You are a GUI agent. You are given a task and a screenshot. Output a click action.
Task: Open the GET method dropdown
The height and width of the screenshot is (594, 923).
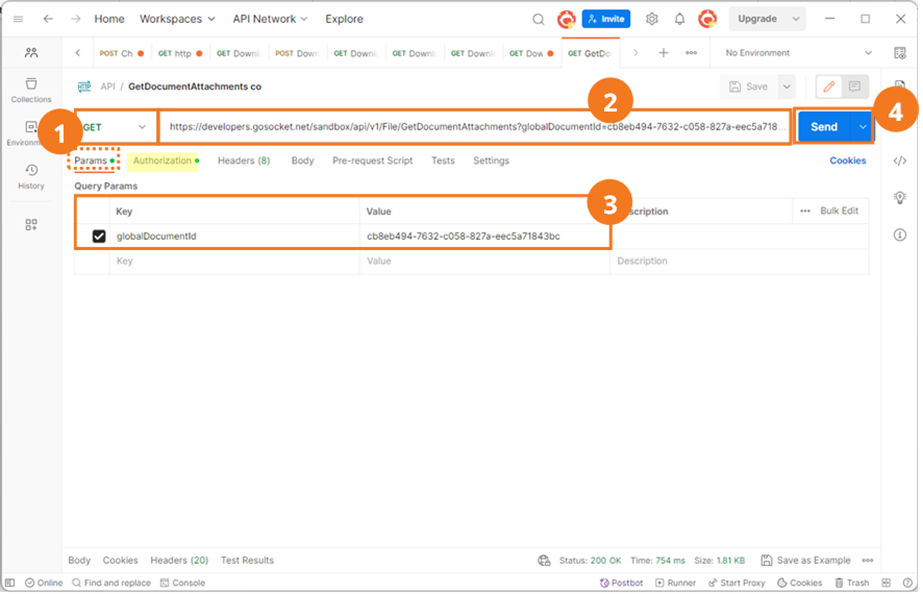pyautogui.click(x=116, y=127)
